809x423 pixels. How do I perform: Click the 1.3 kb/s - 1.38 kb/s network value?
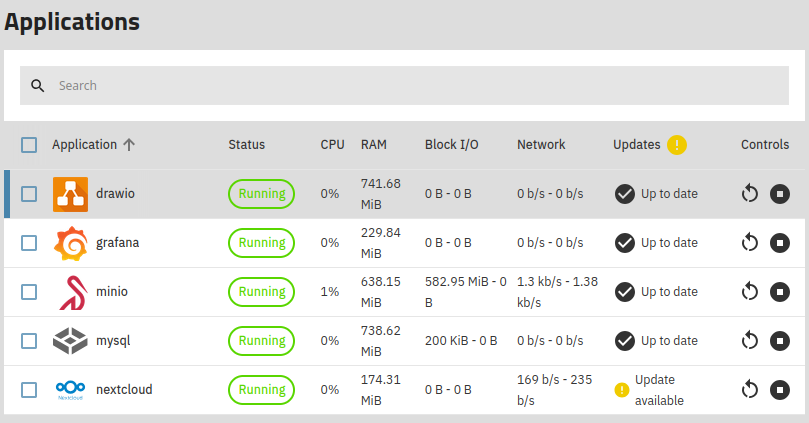point(558,292)
